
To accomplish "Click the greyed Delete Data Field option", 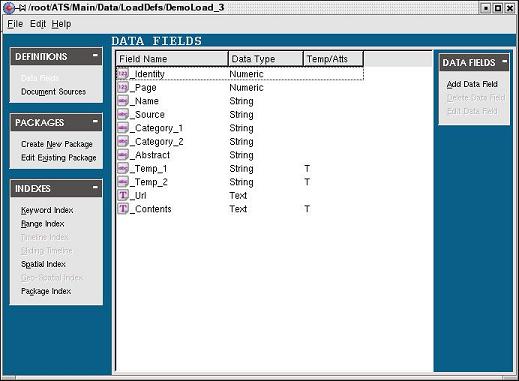I will tap(476, 98).
